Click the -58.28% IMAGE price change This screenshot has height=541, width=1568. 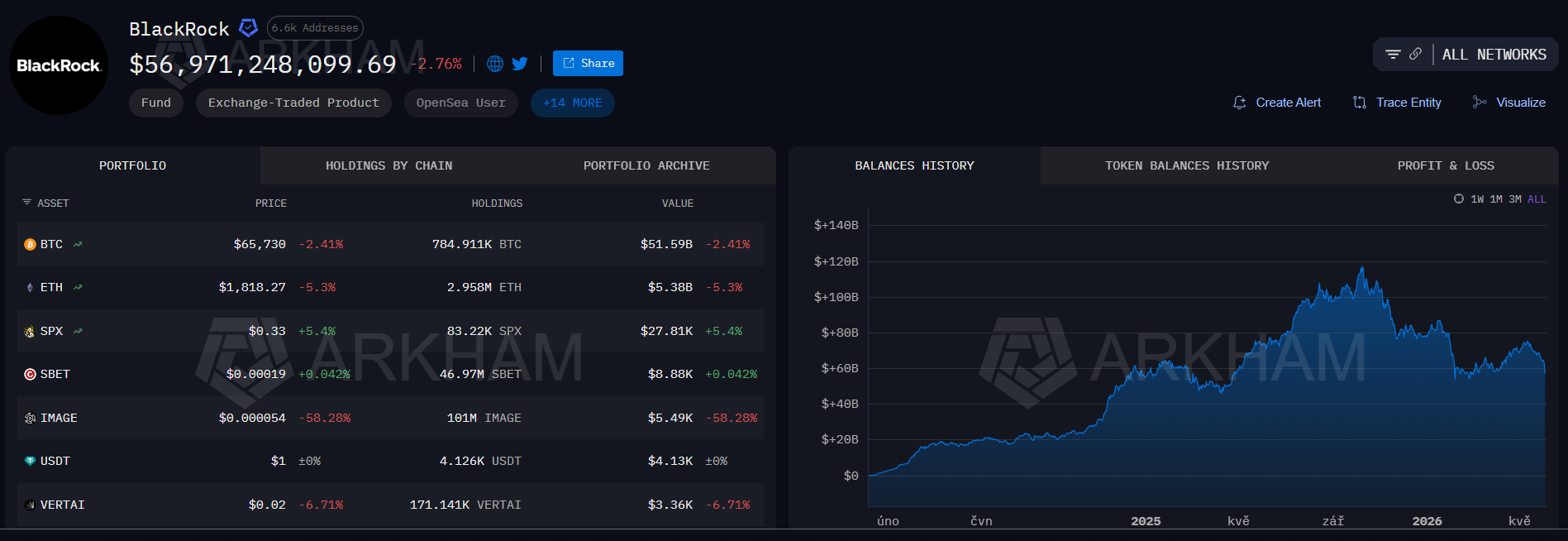pyautogui.click(x=325, y=418)
